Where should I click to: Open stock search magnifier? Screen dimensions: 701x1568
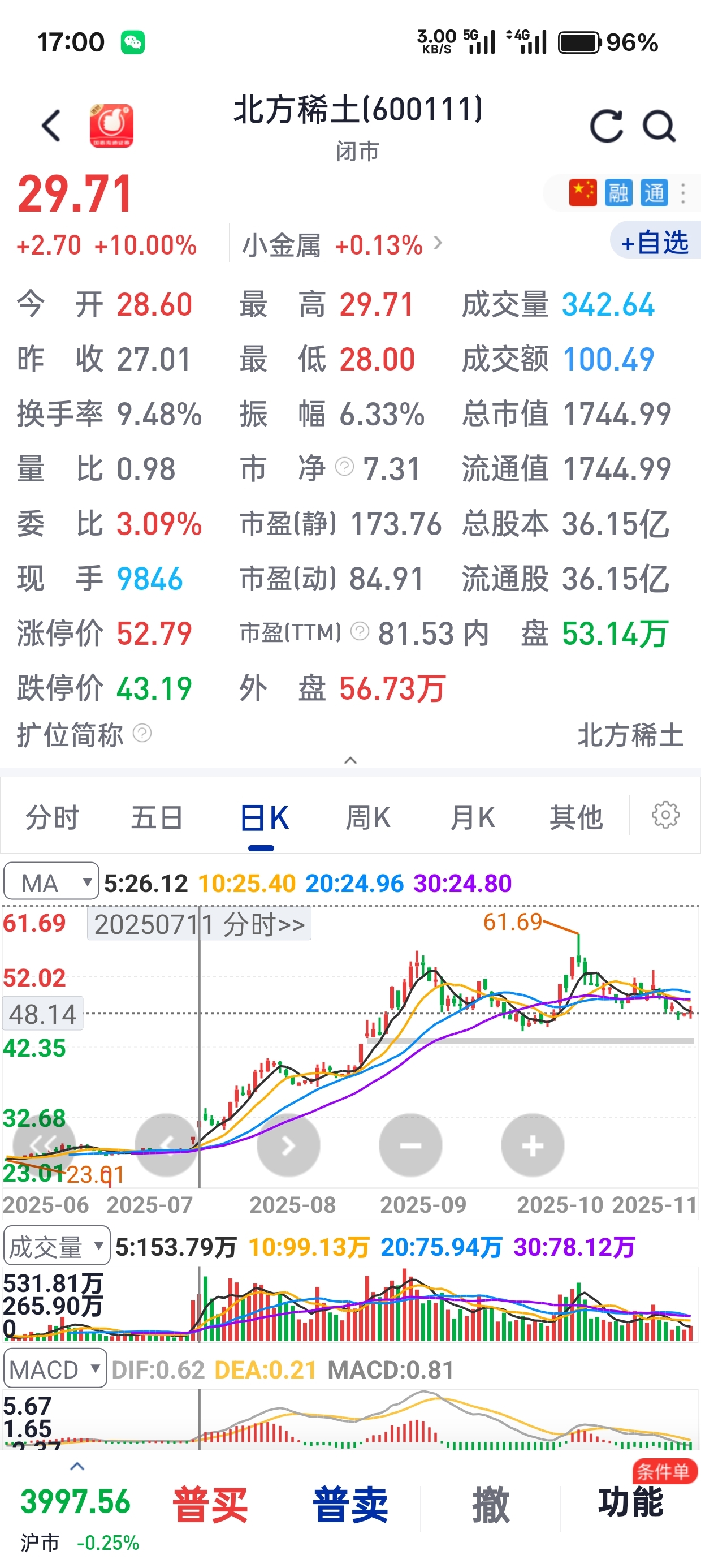(x=660, y=127)
